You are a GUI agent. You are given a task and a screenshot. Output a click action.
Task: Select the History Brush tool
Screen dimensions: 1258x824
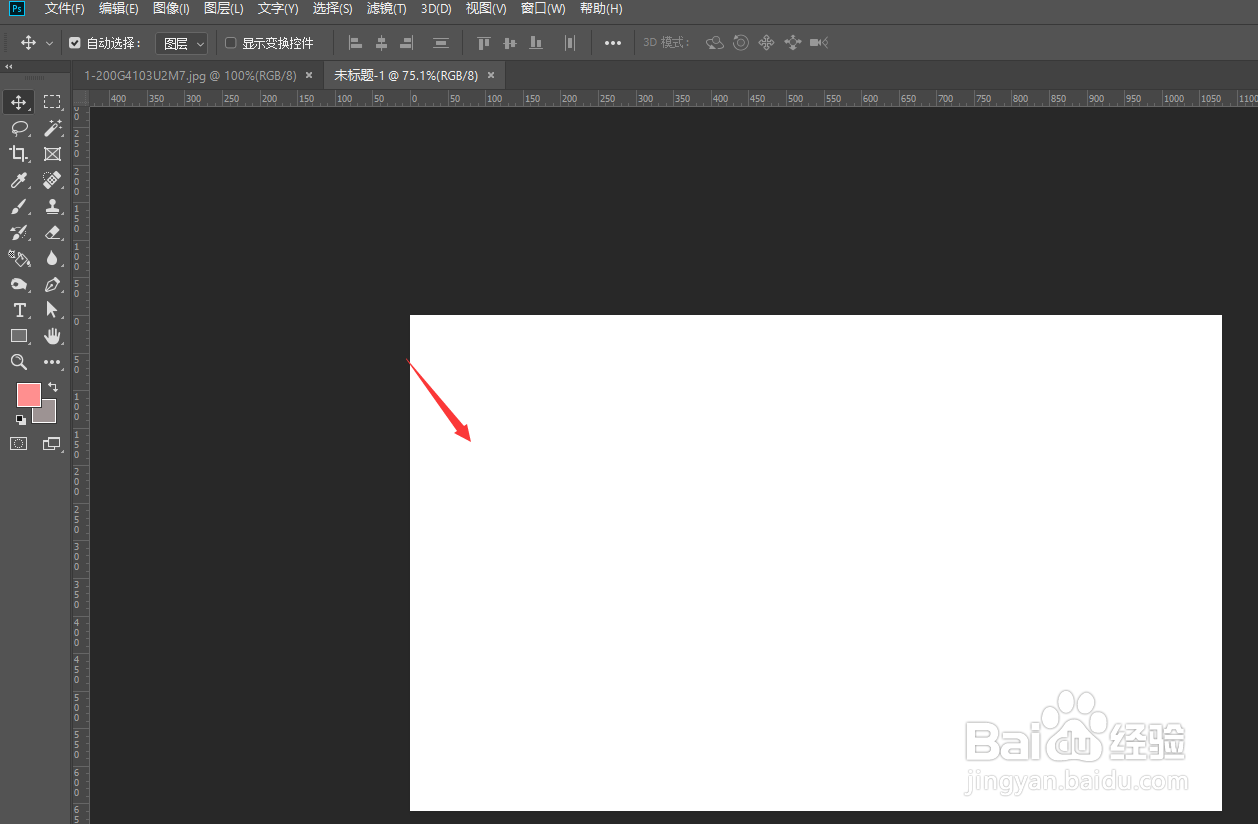[x=19, y=232]
